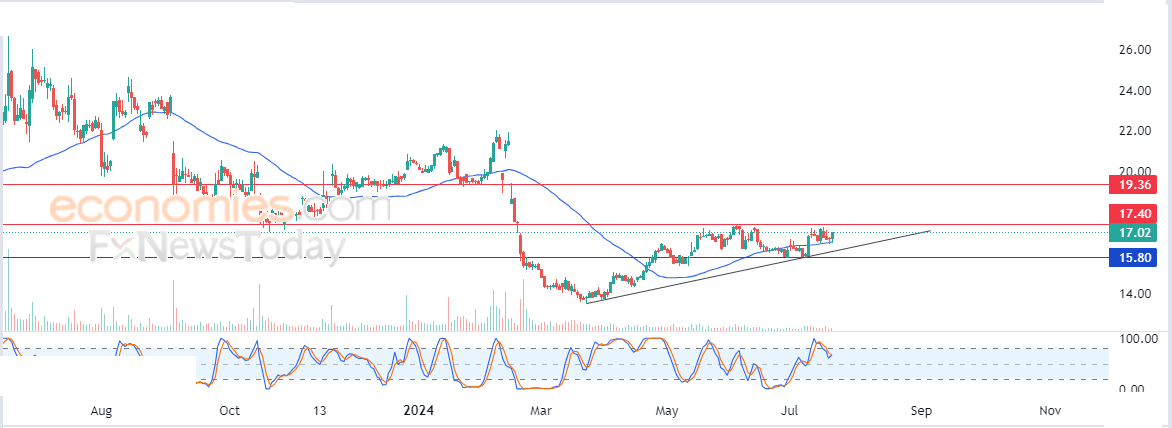Viewport: 1172px width, 428px height.
Task: Click the May label on time axis
Action: (667, 411)
